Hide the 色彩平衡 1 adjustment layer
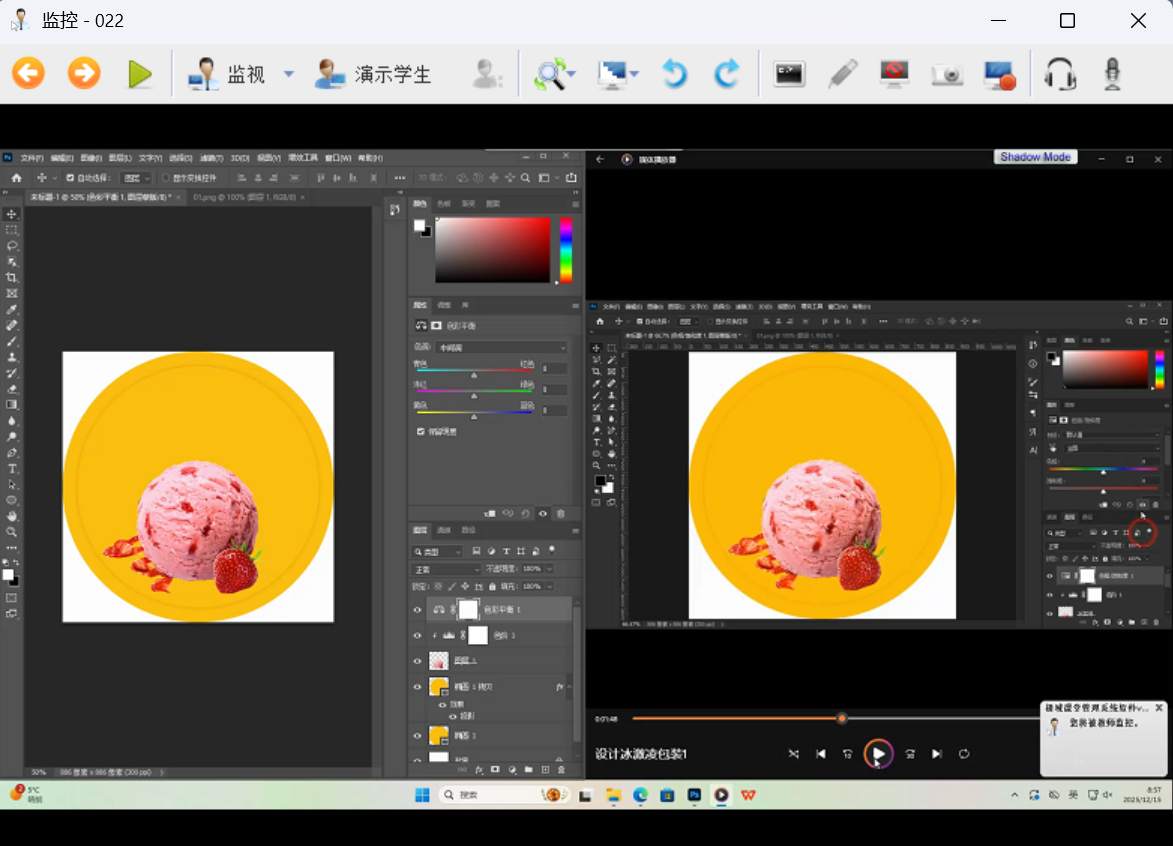 (418, 609)
